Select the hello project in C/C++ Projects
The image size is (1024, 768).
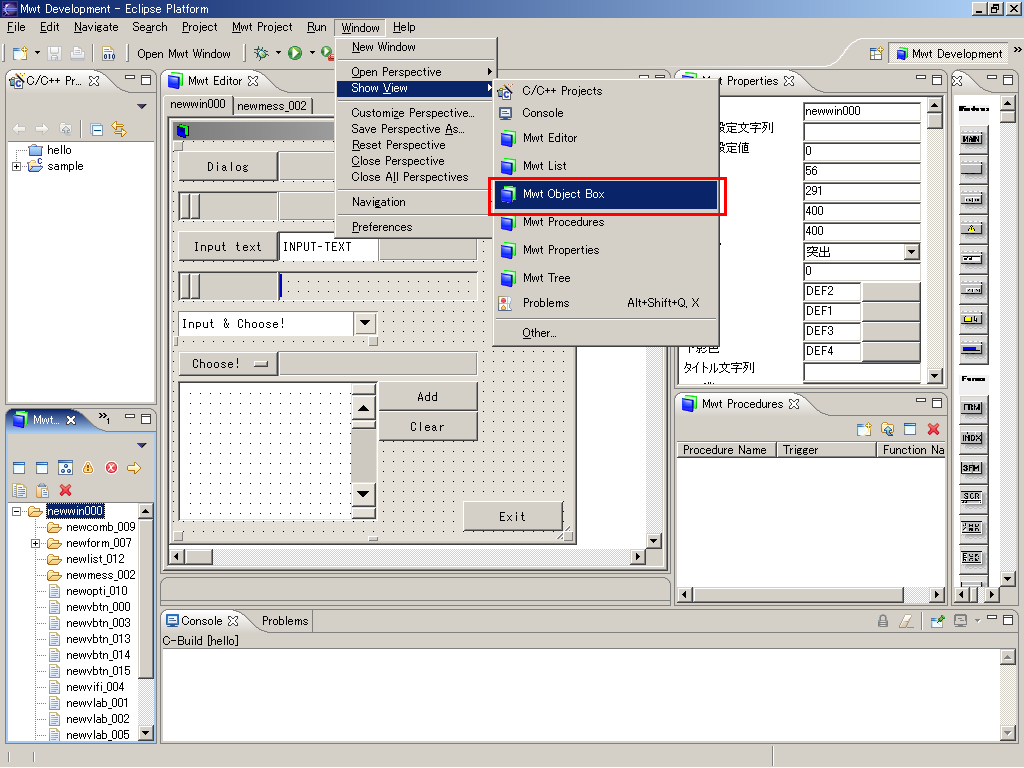click(59, 150)
